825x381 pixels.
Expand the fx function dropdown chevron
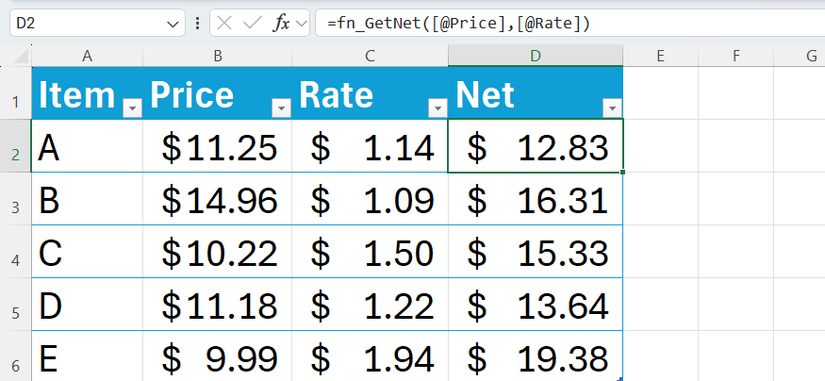point(302,23)
